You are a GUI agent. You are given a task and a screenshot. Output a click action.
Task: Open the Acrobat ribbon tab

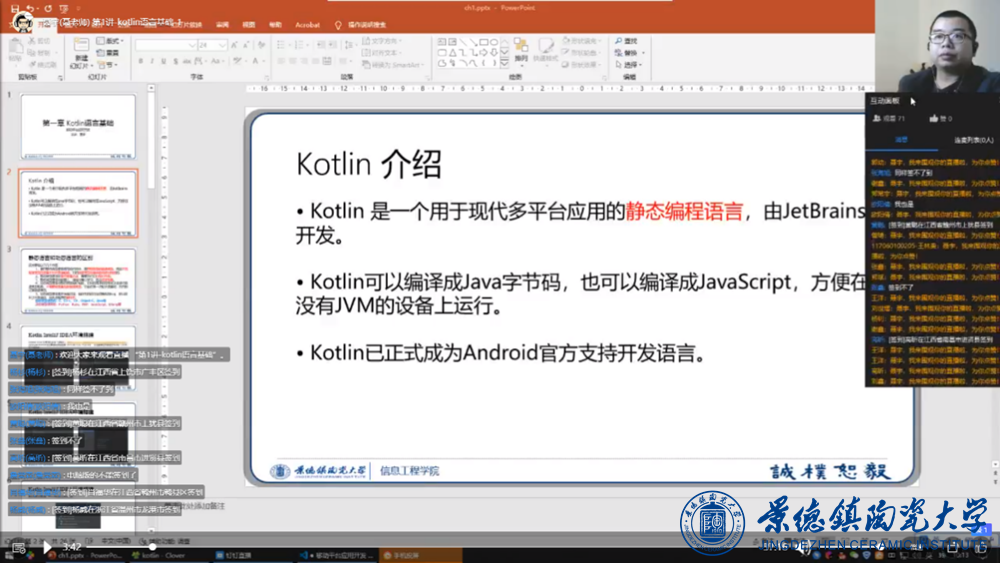tap(307, 25)
